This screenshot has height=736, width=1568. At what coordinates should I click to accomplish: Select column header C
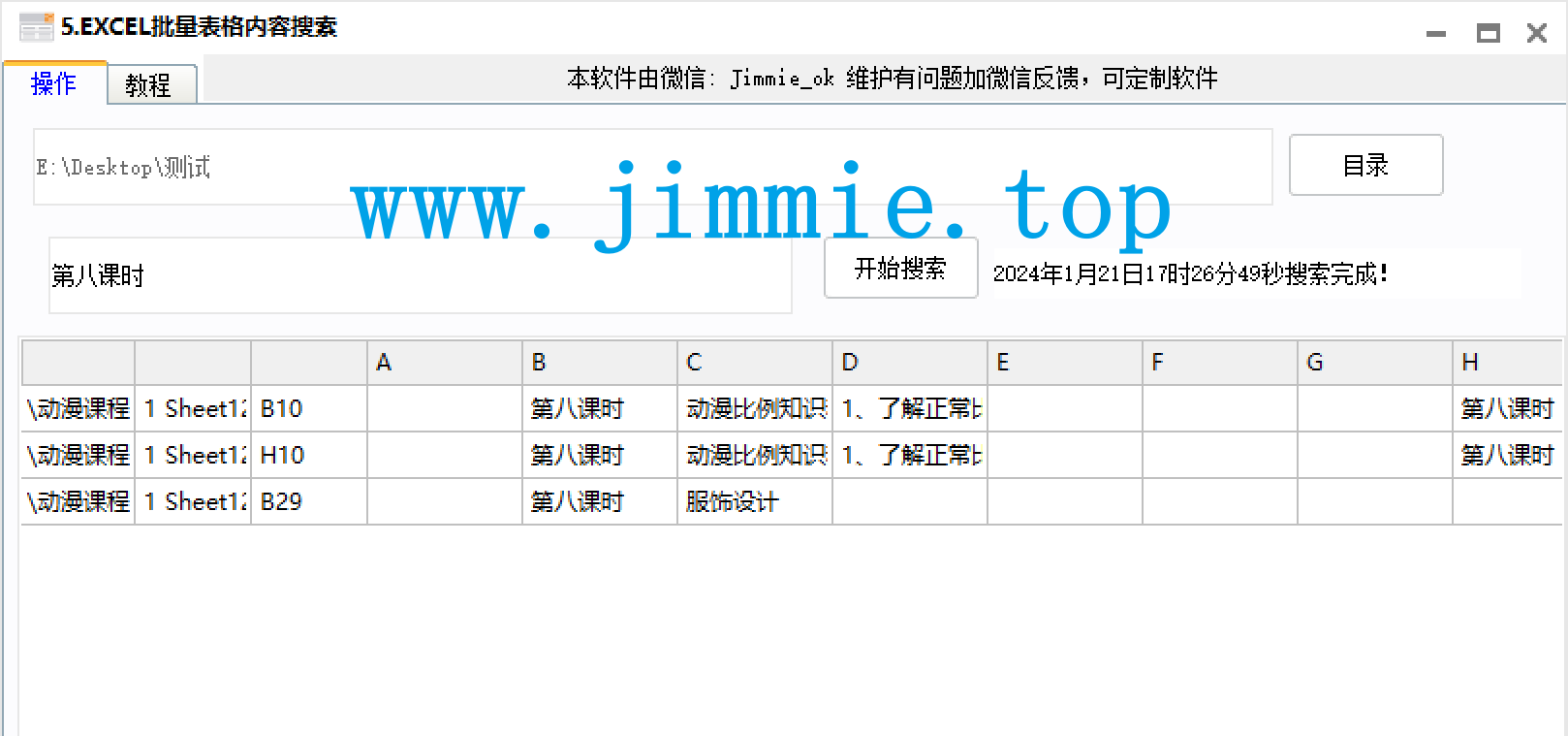tap(755, 363)
